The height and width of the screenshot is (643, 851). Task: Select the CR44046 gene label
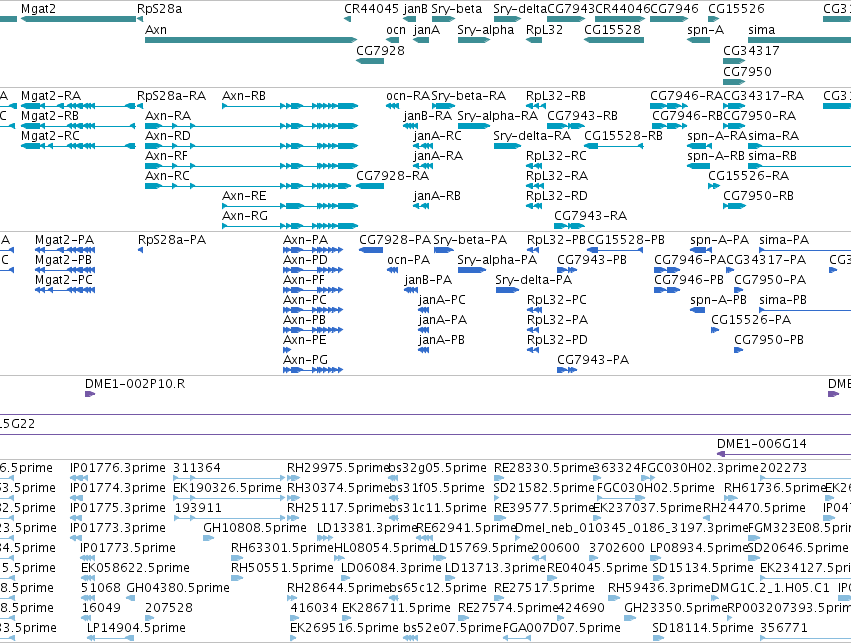[x=623, y=9]
